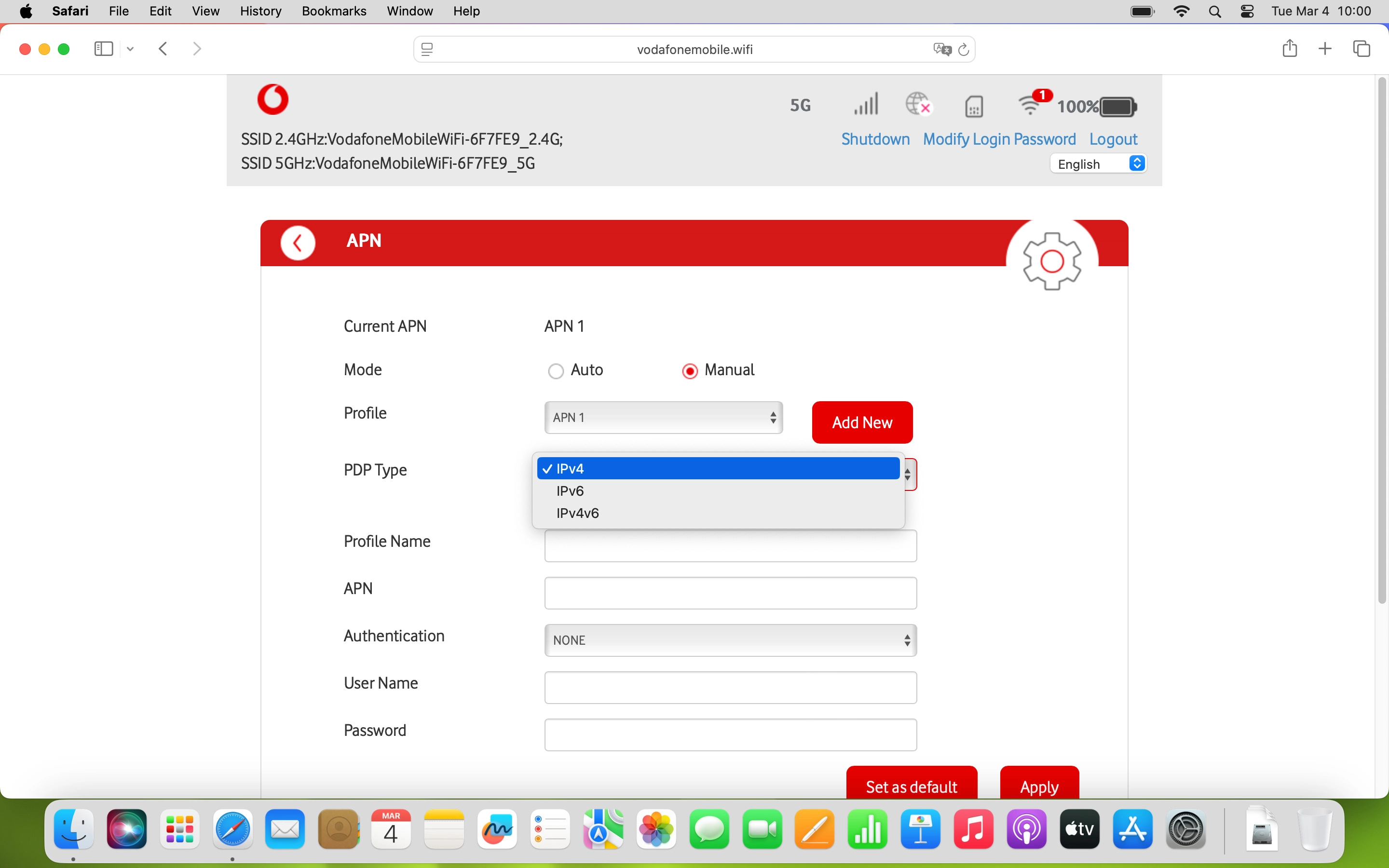The image size is (1389, 868).
Task: Click the Add New button
Action: pos(862,422)
